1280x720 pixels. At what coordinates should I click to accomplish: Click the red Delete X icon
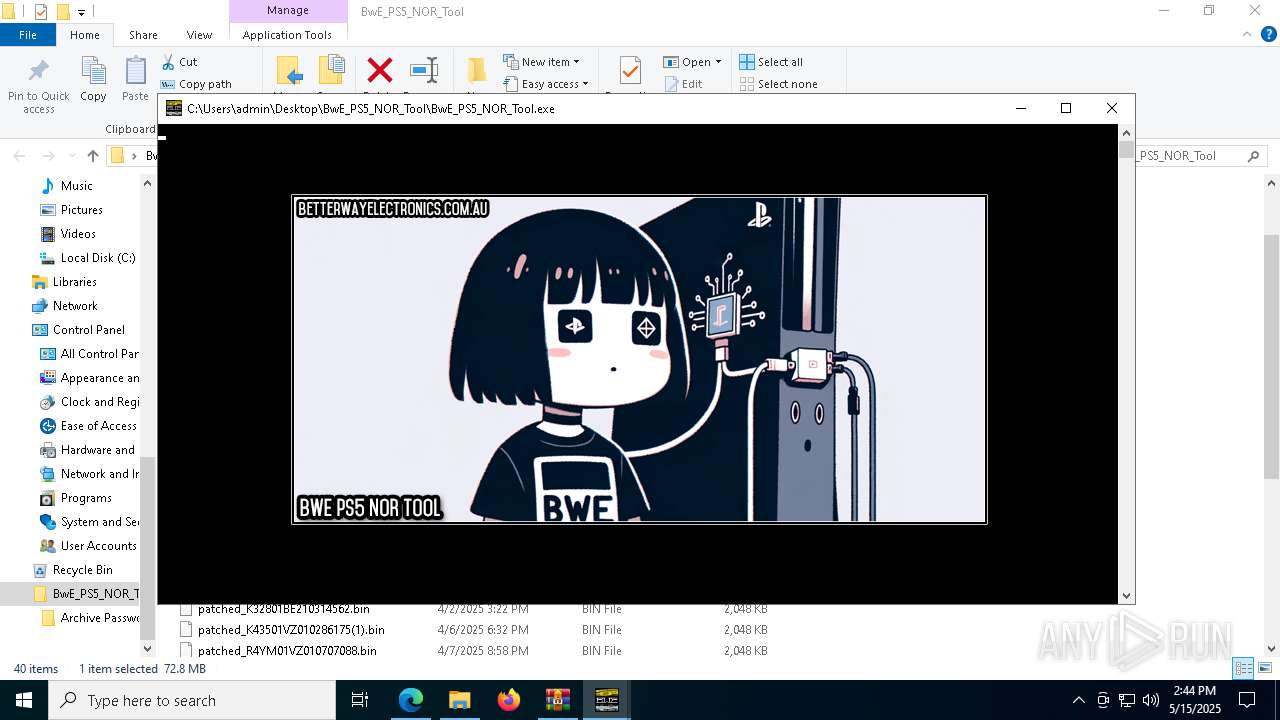[x=380, y=70]
